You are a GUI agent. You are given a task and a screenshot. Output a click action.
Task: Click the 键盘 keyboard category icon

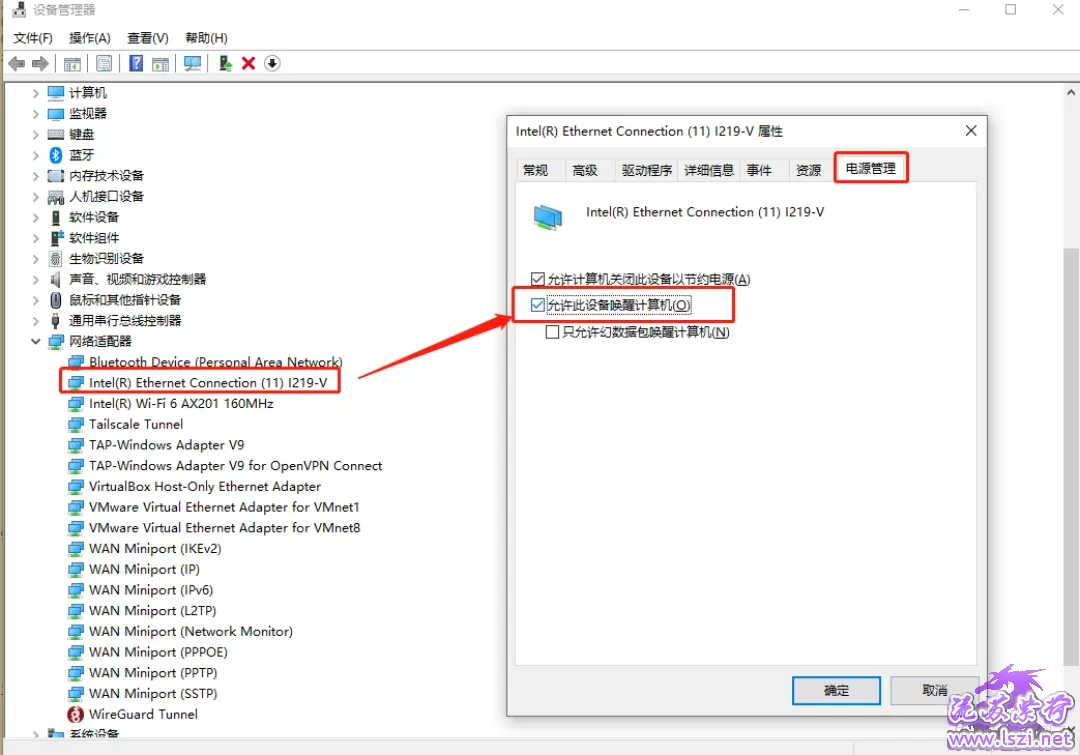(x=56, y=134)
